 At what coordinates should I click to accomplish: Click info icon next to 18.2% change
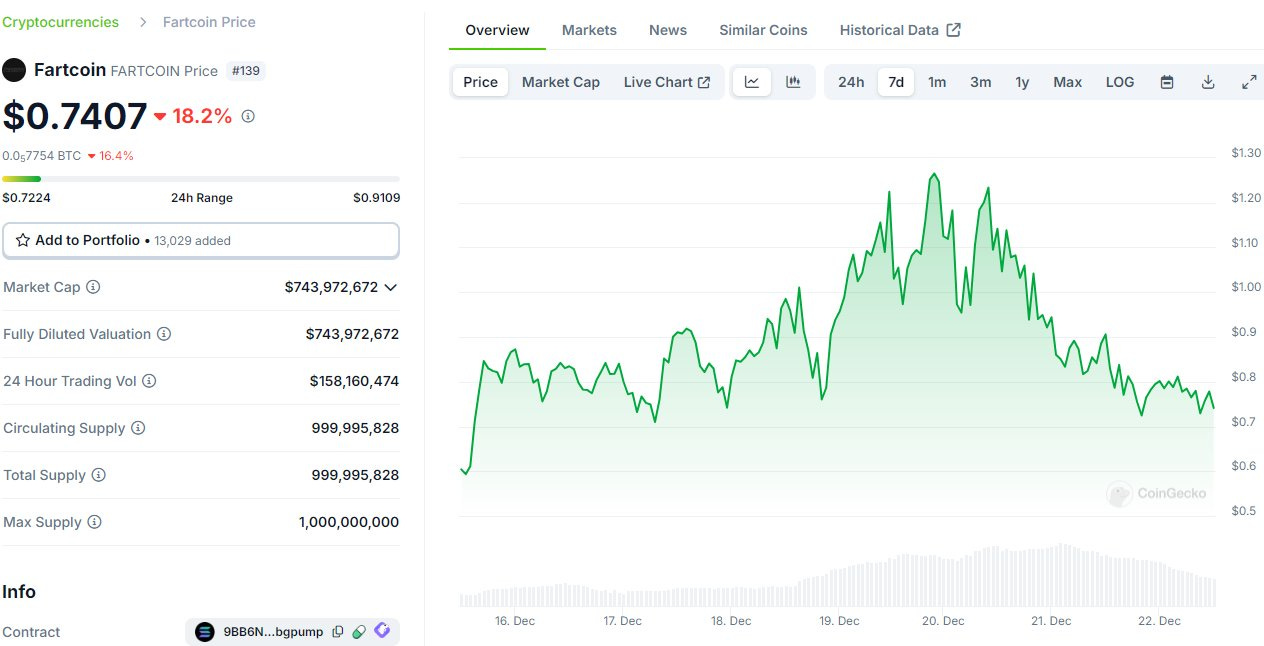[x=248, y=116]
